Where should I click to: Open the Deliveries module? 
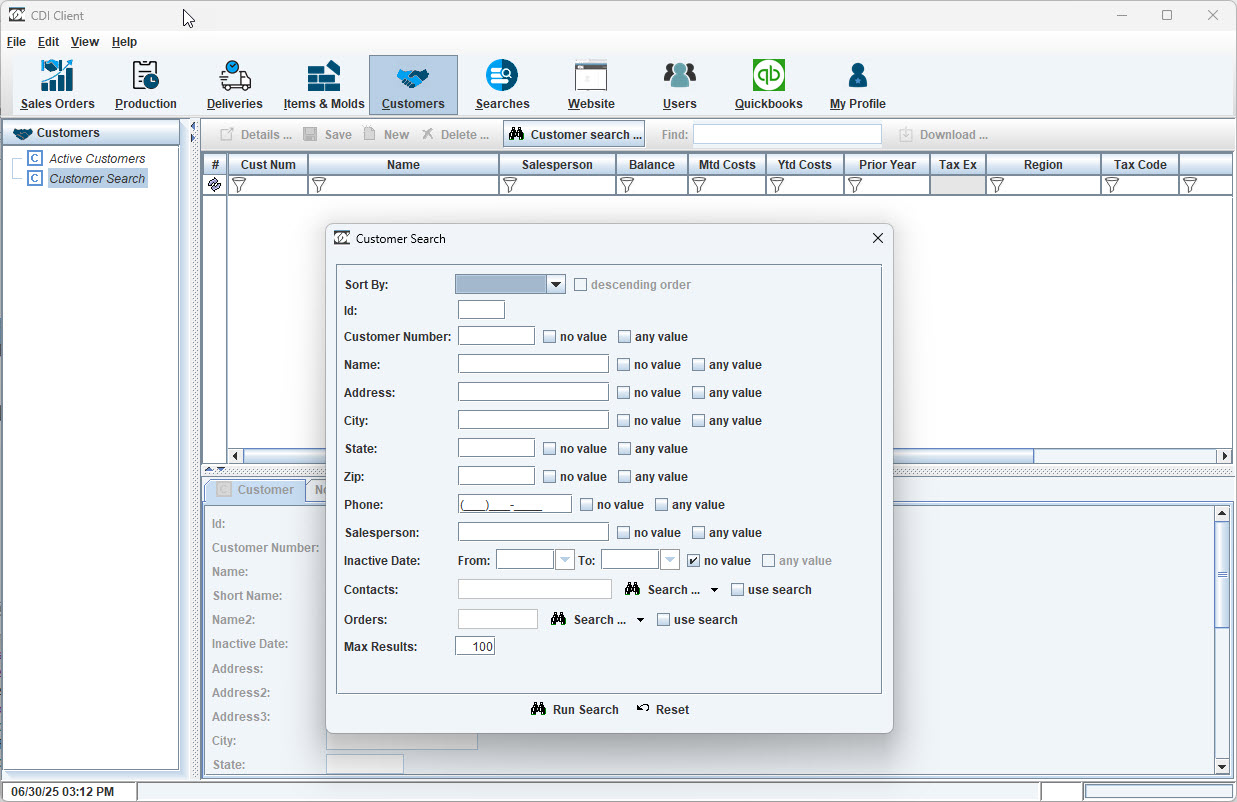click(x=235, y=85)
